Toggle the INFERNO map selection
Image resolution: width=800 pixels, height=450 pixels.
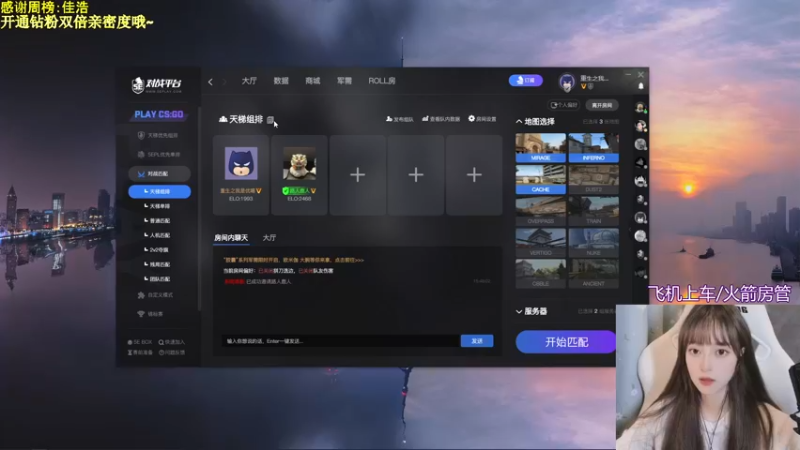point(593,148)
